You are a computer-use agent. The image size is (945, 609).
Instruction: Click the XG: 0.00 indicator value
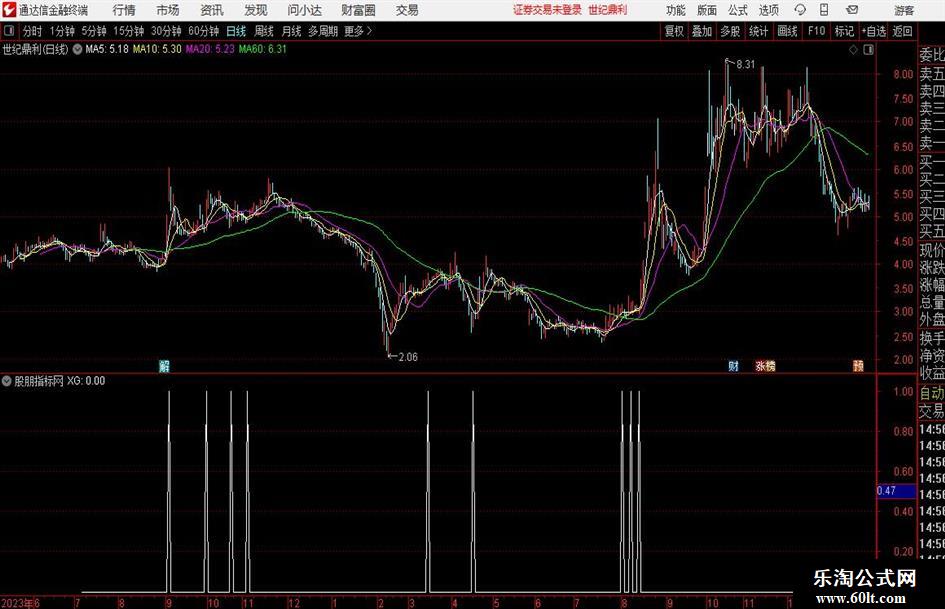point(86,381)
